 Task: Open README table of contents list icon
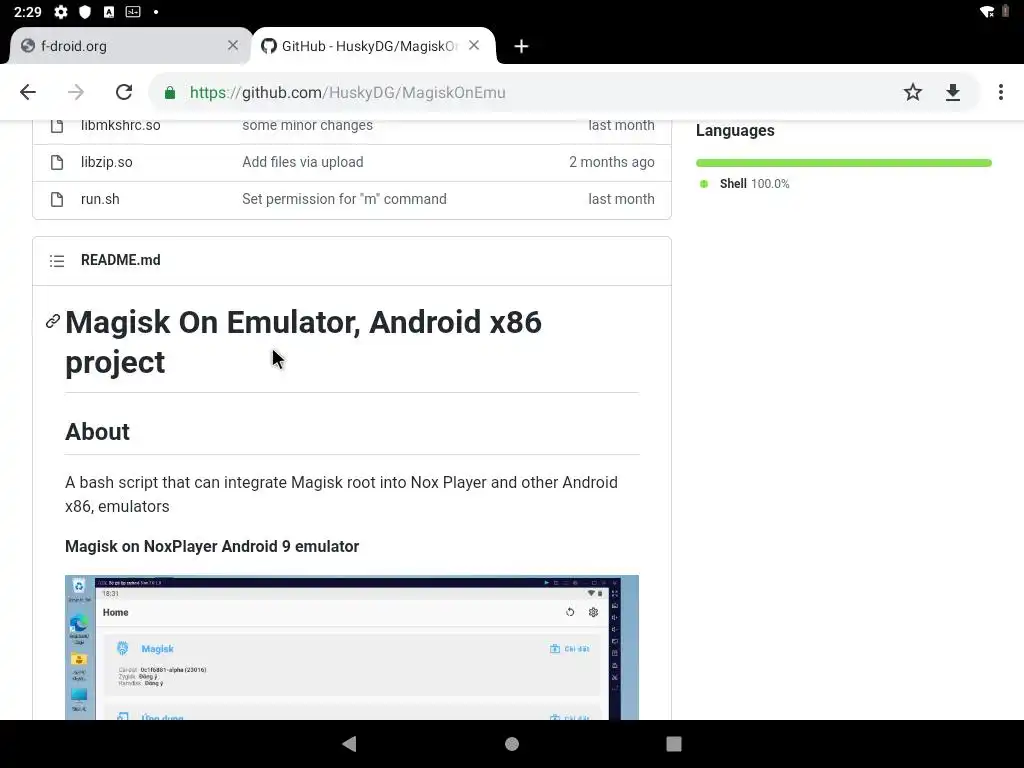coord(57,261)
